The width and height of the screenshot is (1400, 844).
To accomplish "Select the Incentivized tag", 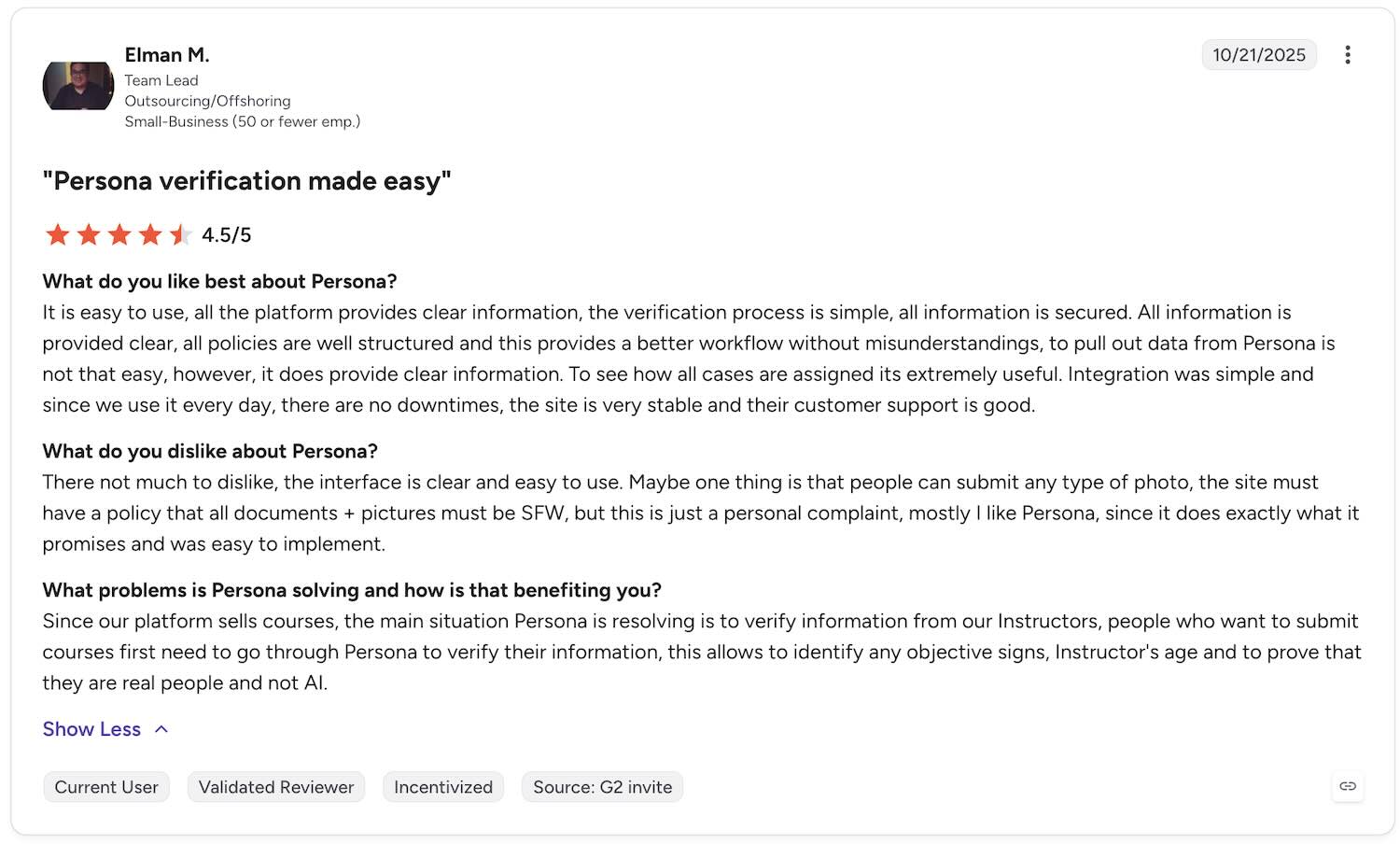I will click(443, 787).
